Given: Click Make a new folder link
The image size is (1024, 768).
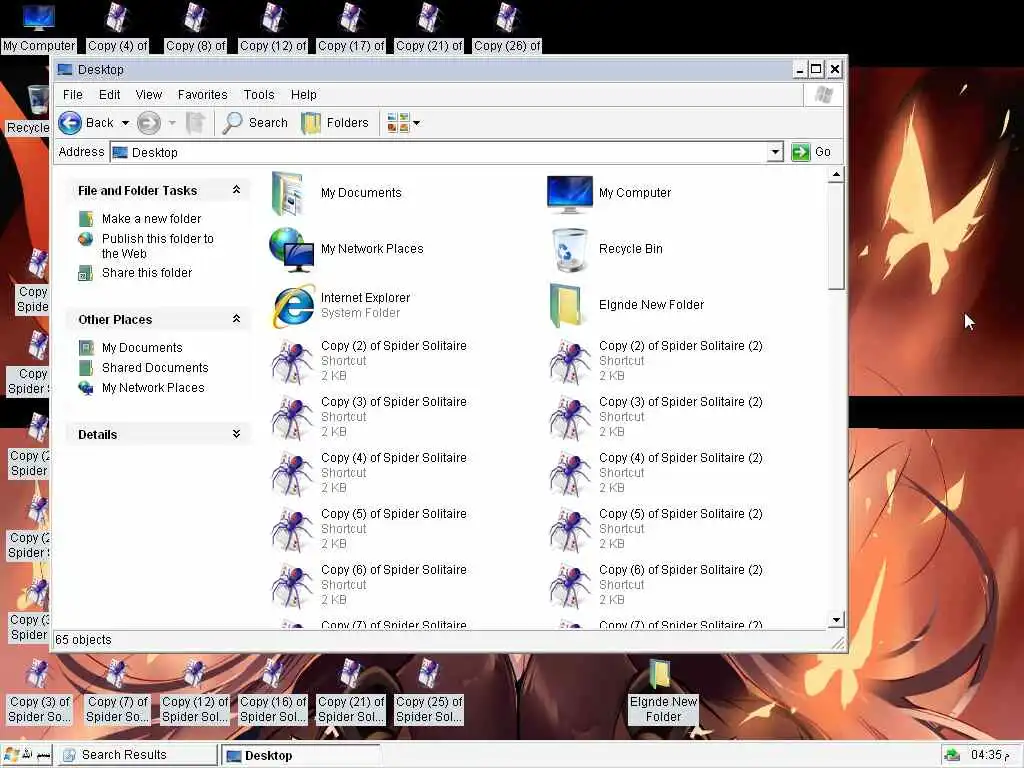Looking at the screenshot, I should pyautogui.click(x=152, y=219).
